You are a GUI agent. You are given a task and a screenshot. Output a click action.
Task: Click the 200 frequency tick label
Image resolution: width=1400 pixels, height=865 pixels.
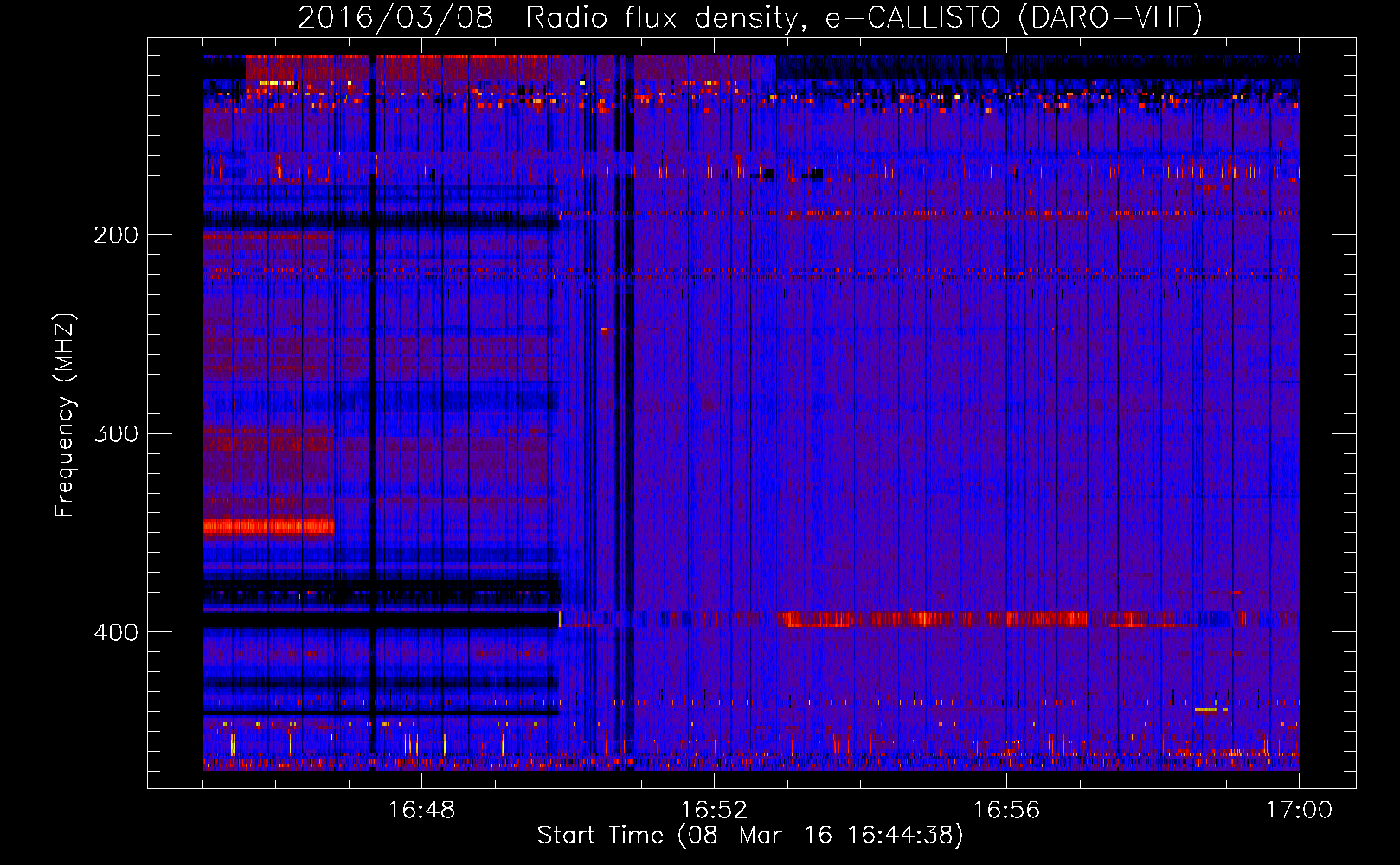click(x=116, y=235)
